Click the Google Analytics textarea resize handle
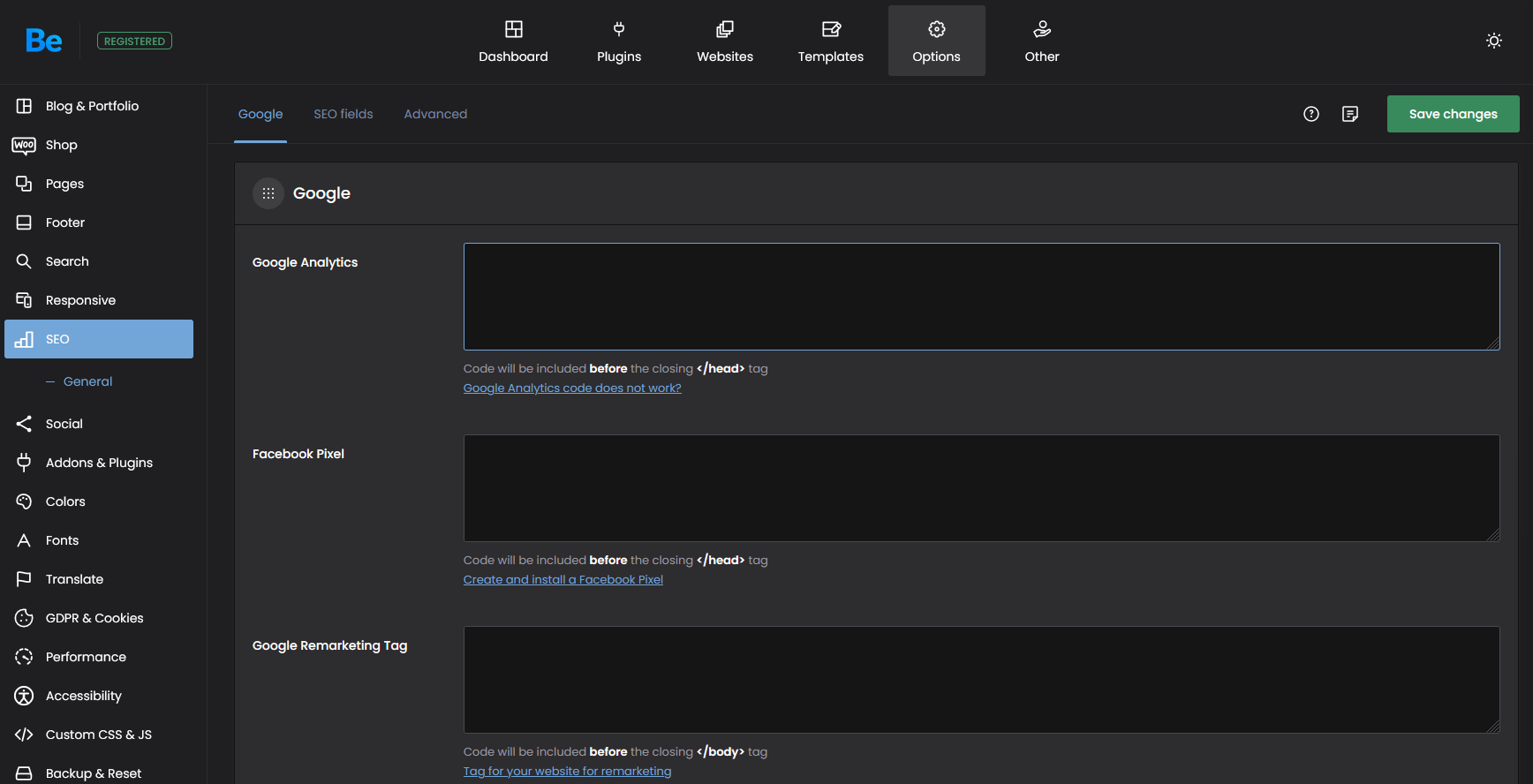The image size is (1533, 784). click(1493, 343)
